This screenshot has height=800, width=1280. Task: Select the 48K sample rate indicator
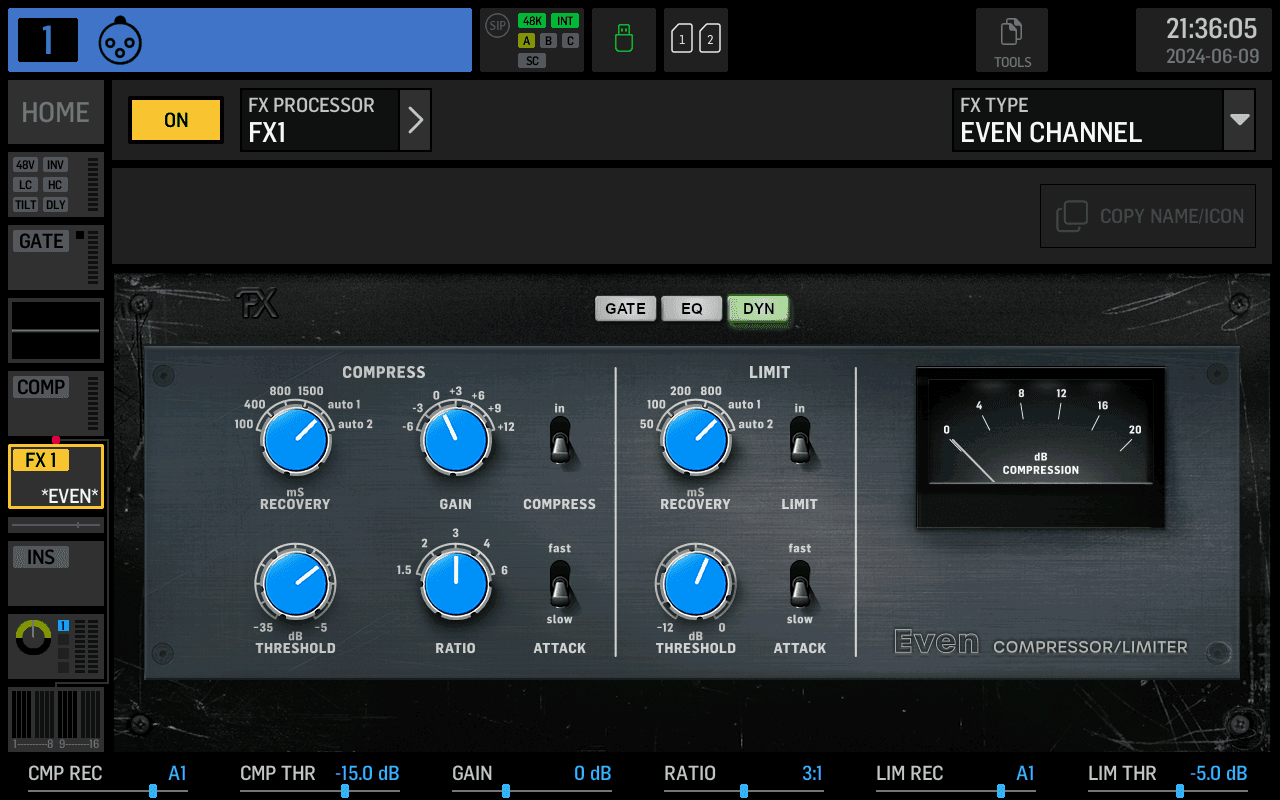coord(532,21)
